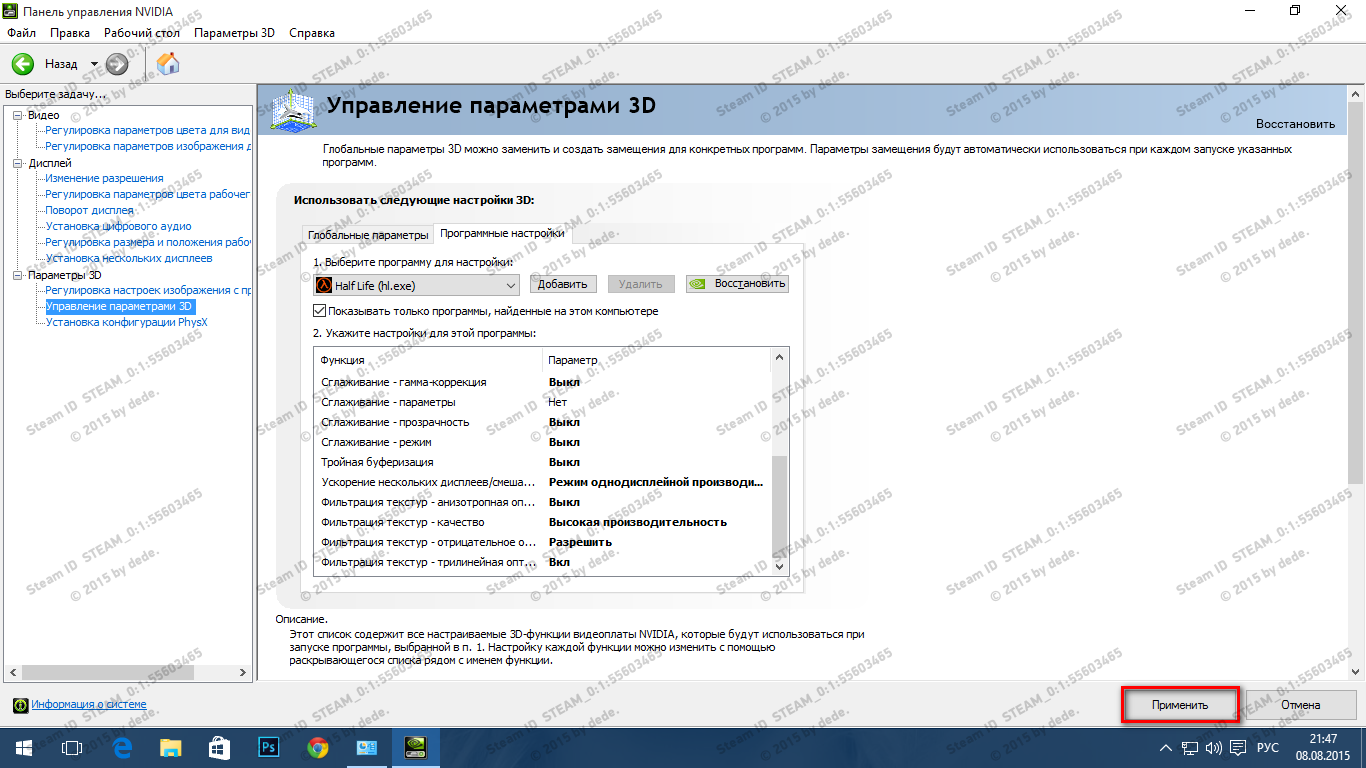Select Поворот дисплея in task tree
Viewport: 1366px width, 768px height.
click(89, 210)
